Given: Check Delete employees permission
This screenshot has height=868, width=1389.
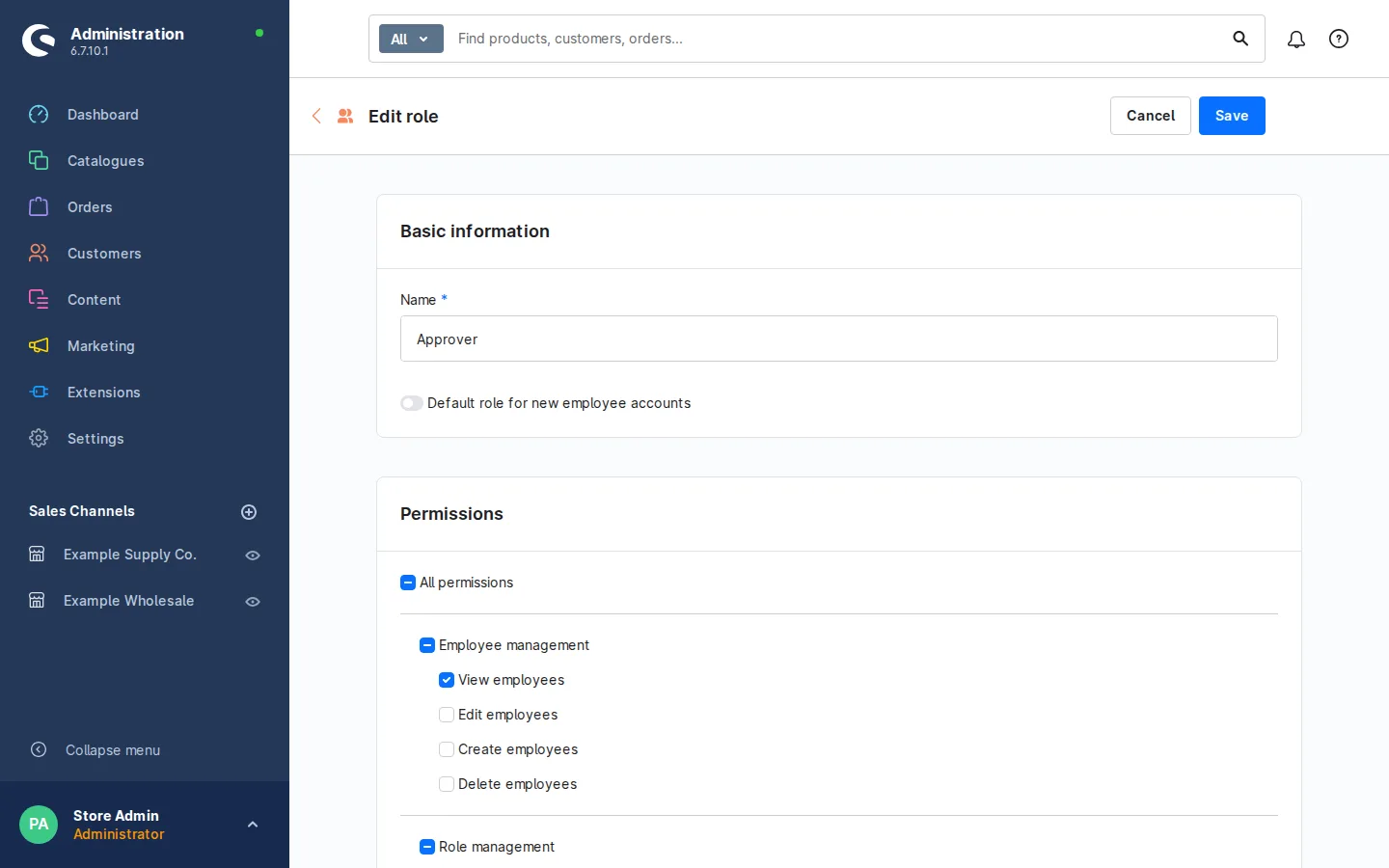Looking at the screenshot, I should 447,784.
